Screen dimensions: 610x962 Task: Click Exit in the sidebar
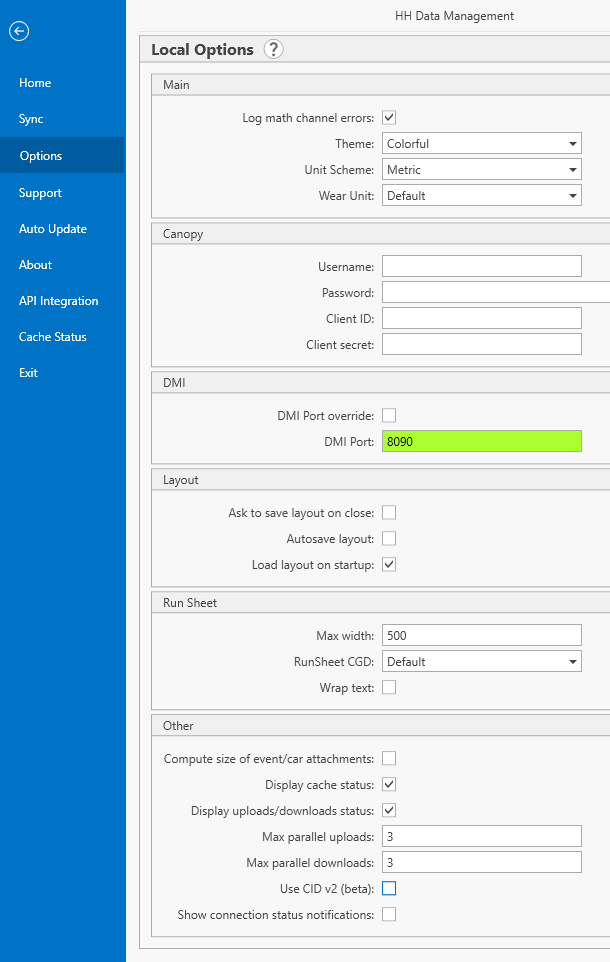pyautogui.click(x=28, y=373)
